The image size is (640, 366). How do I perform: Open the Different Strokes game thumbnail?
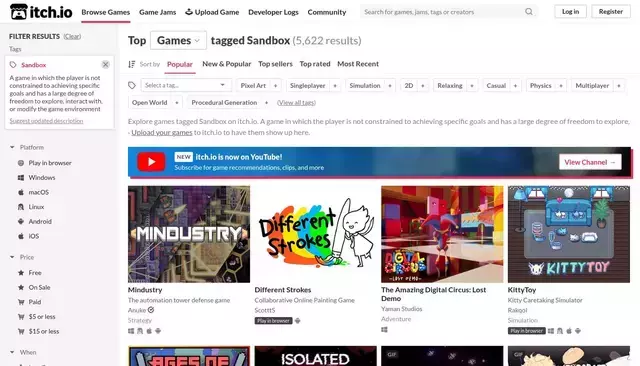point(316,234)
